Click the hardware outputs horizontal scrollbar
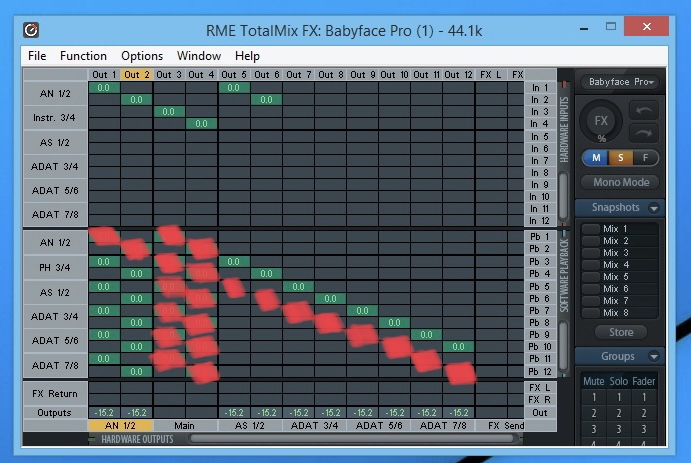The width and height of the screenshot is (691, 463). pos(352,438)
